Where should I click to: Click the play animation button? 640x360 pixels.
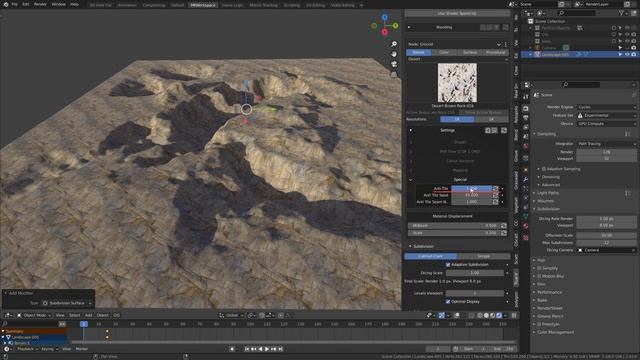(267, 349)
